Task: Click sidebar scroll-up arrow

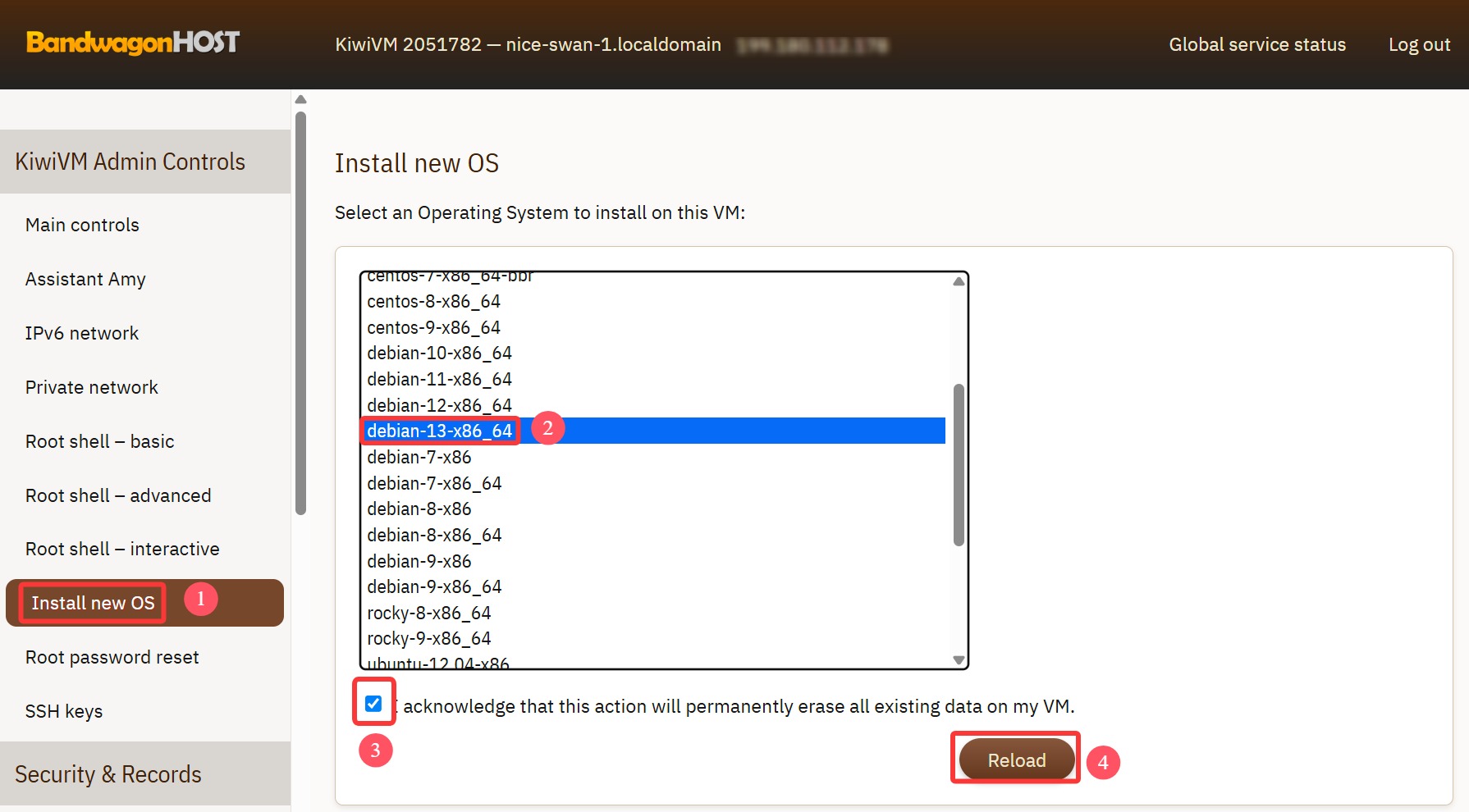Action: (x=300, y=99)
